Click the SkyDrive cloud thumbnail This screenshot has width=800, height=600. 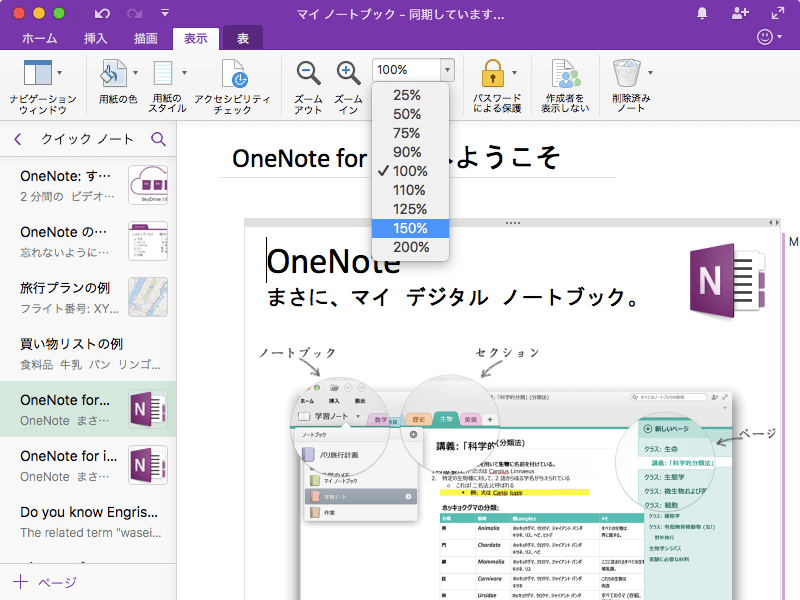[148, 185]
